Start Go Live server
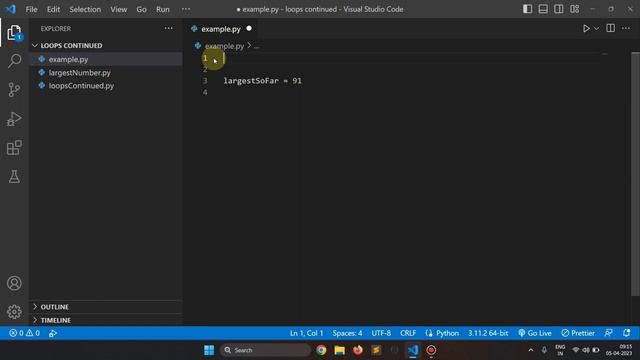The width and height of the screenshot is (640, 360). tap(535, 333)
